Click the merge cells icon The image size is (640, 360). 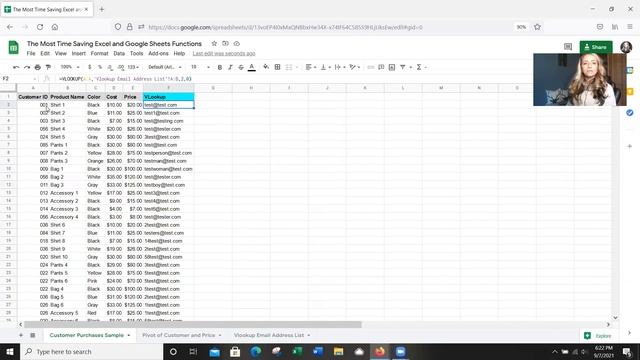tap(289, 67)
